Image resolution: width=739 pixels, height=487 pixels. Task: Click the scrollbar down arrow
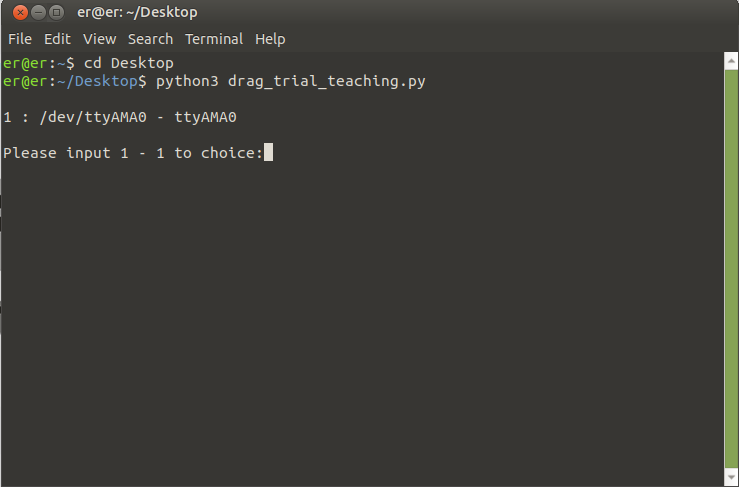click(730, 478)
